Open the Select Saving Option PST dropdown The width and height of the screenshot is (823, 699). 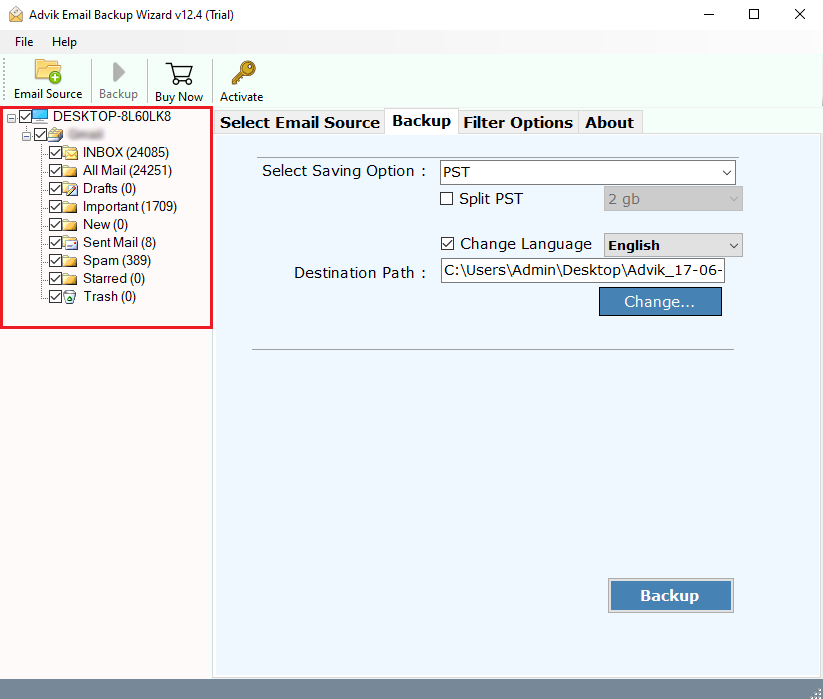[x=587, y=172]
